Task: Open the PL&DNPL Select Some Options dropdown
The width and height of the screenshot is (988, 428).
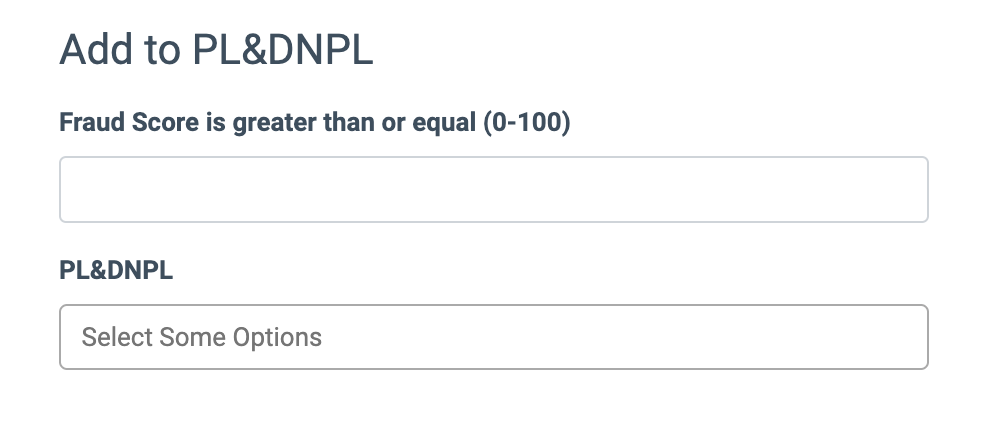Action: coord(494,337)
